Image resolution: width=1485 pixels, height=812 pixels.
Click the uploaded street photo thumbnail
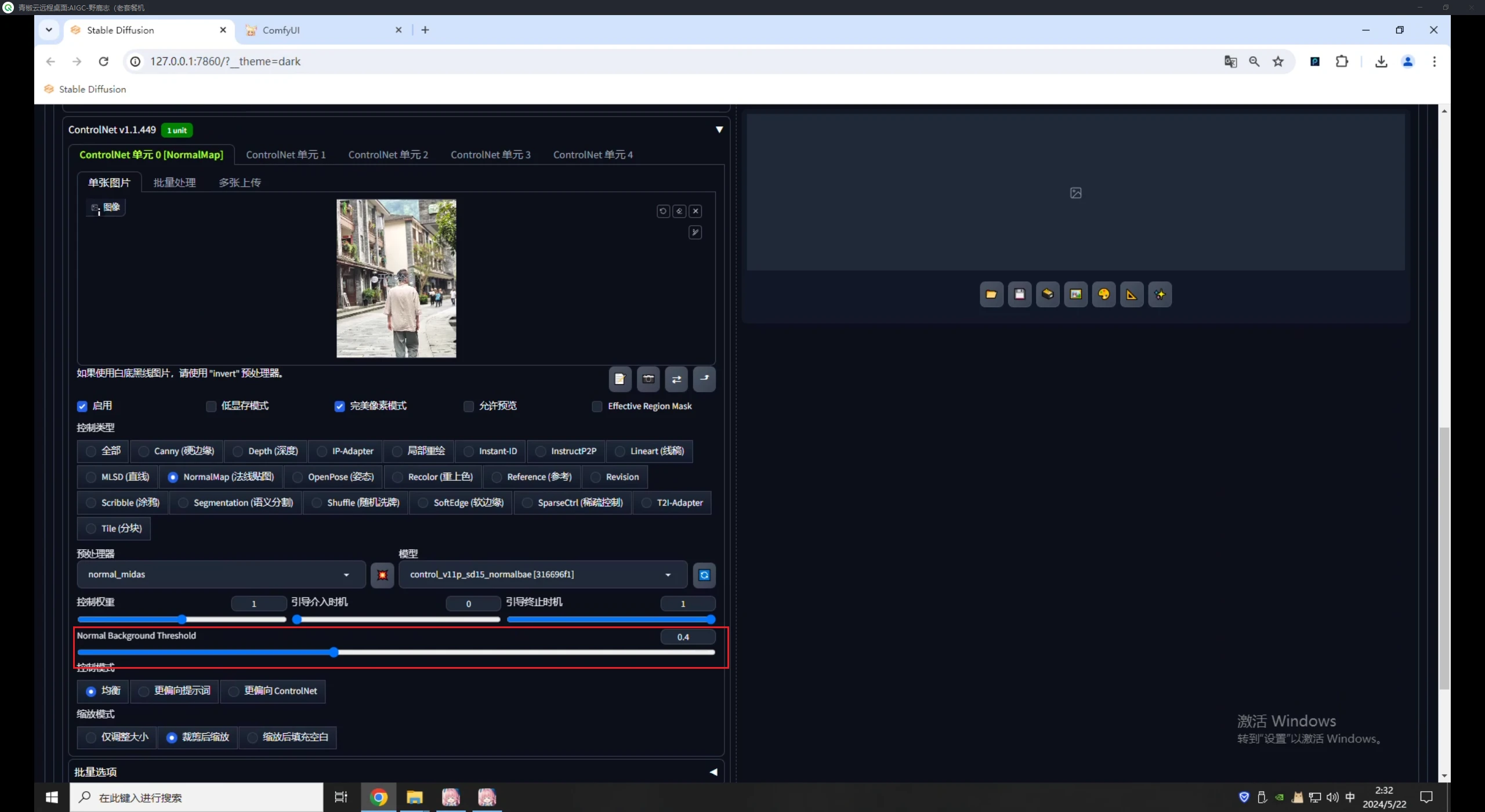point(396,279)
